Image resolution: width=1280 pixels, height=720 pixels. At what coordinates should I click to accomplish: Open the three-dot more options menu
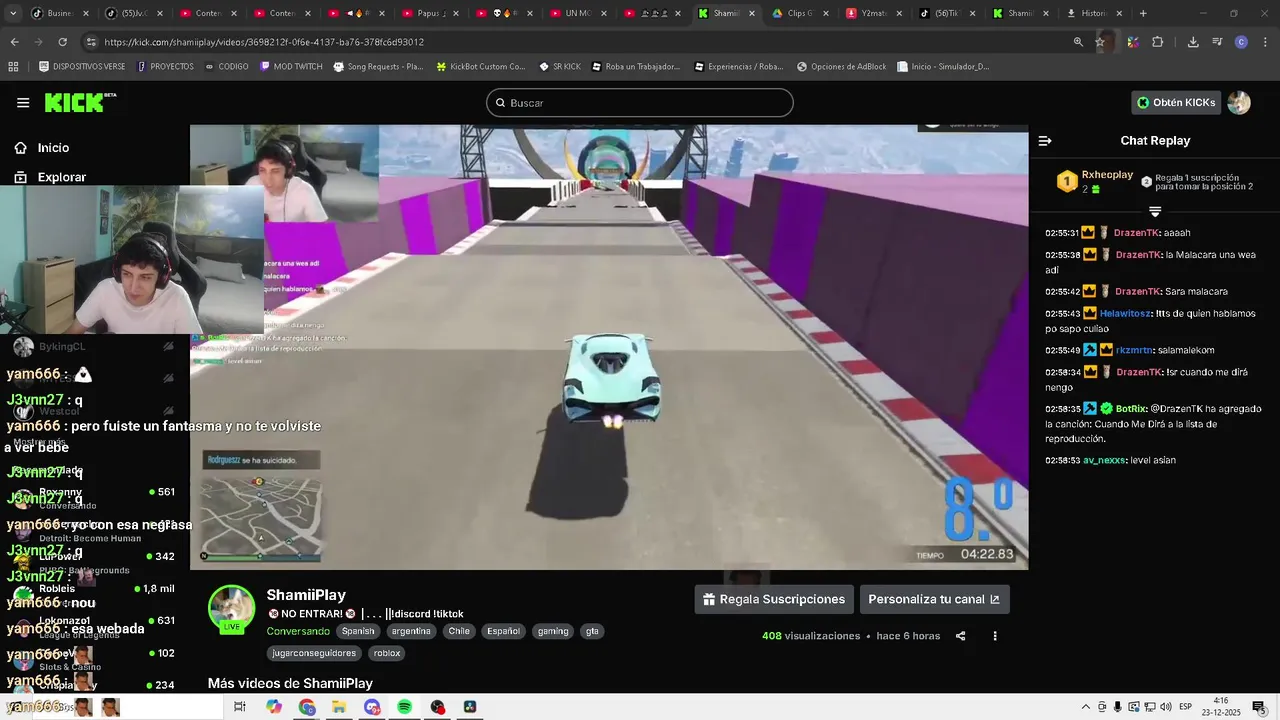click(x=995, y=636)
